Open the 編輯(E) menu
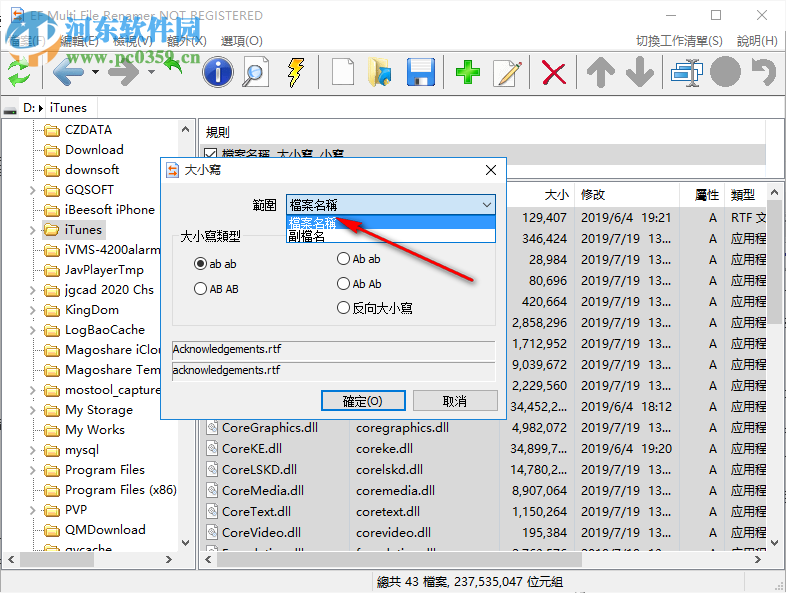786x593 pixels. click(79, 41)
